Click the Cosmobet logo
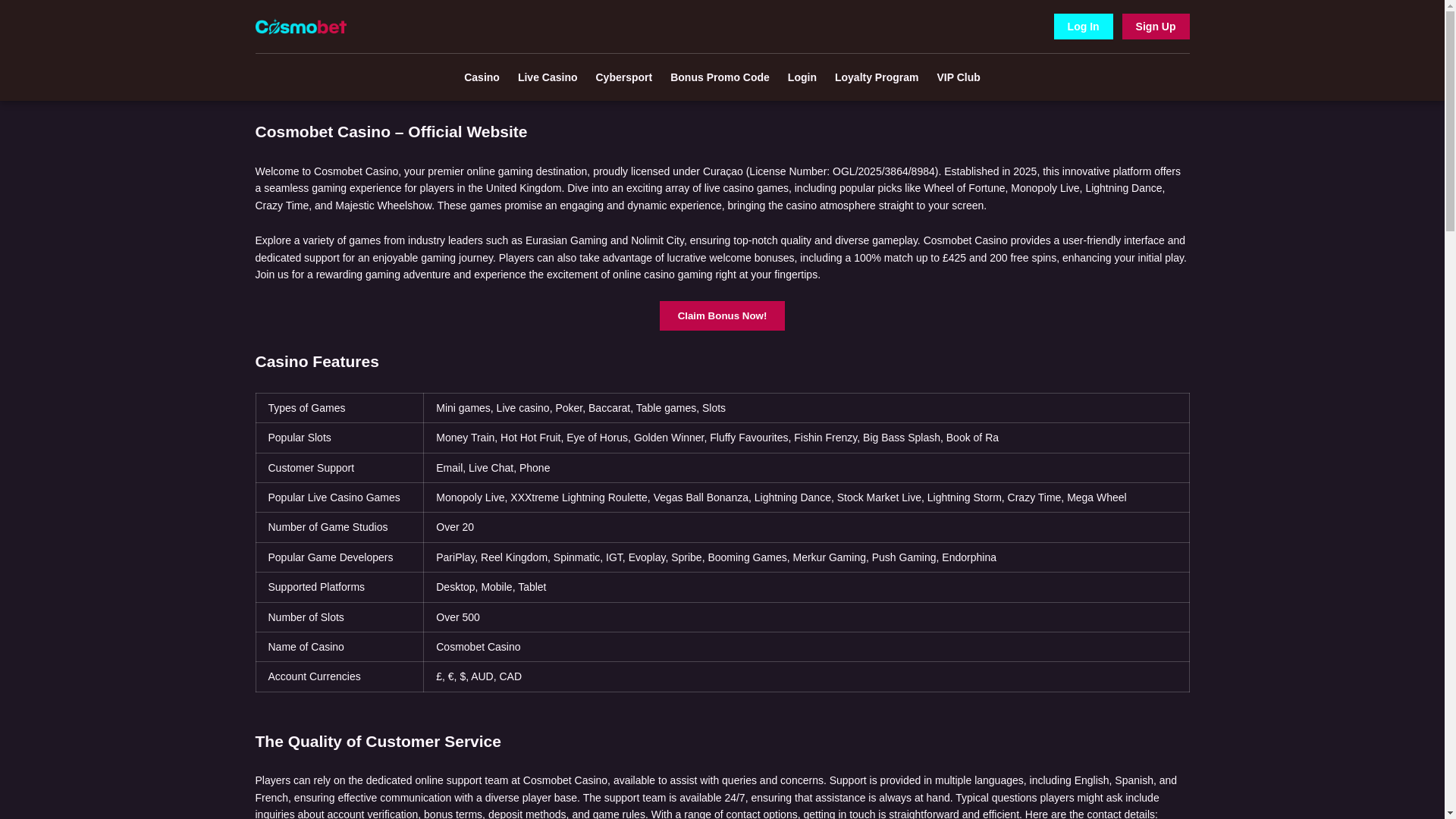The width and height of the screenshot is (1456, 819). [x=300, y=27]
